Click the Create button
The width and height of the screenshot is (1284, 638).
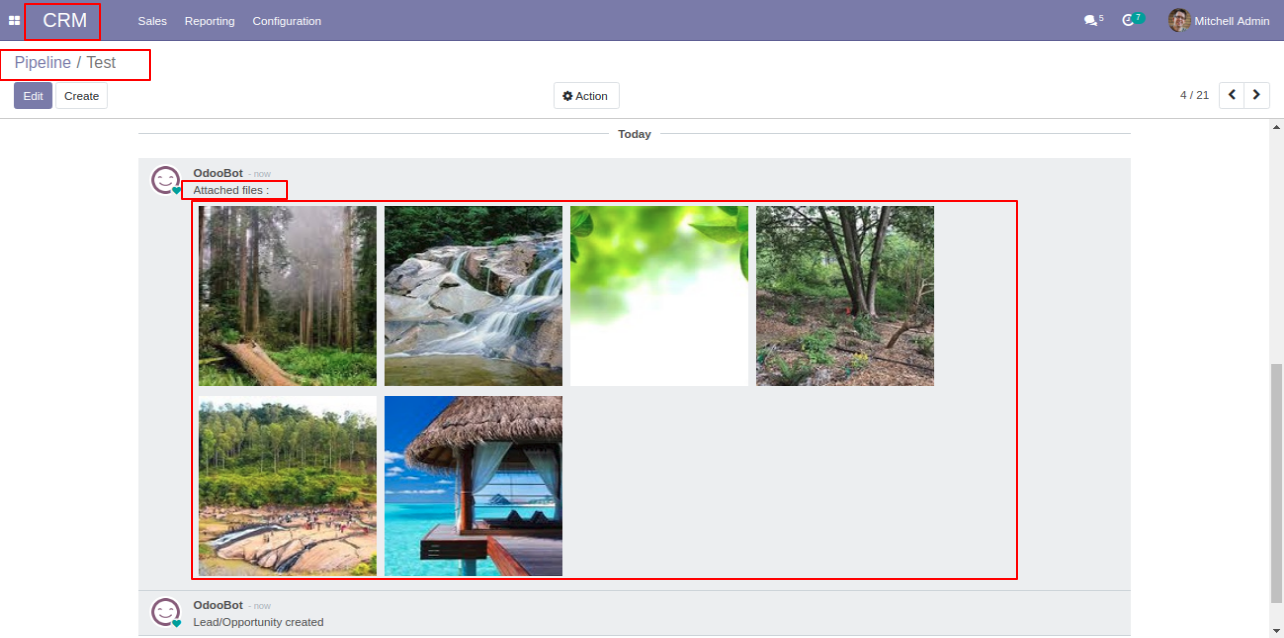coord(81,96)
